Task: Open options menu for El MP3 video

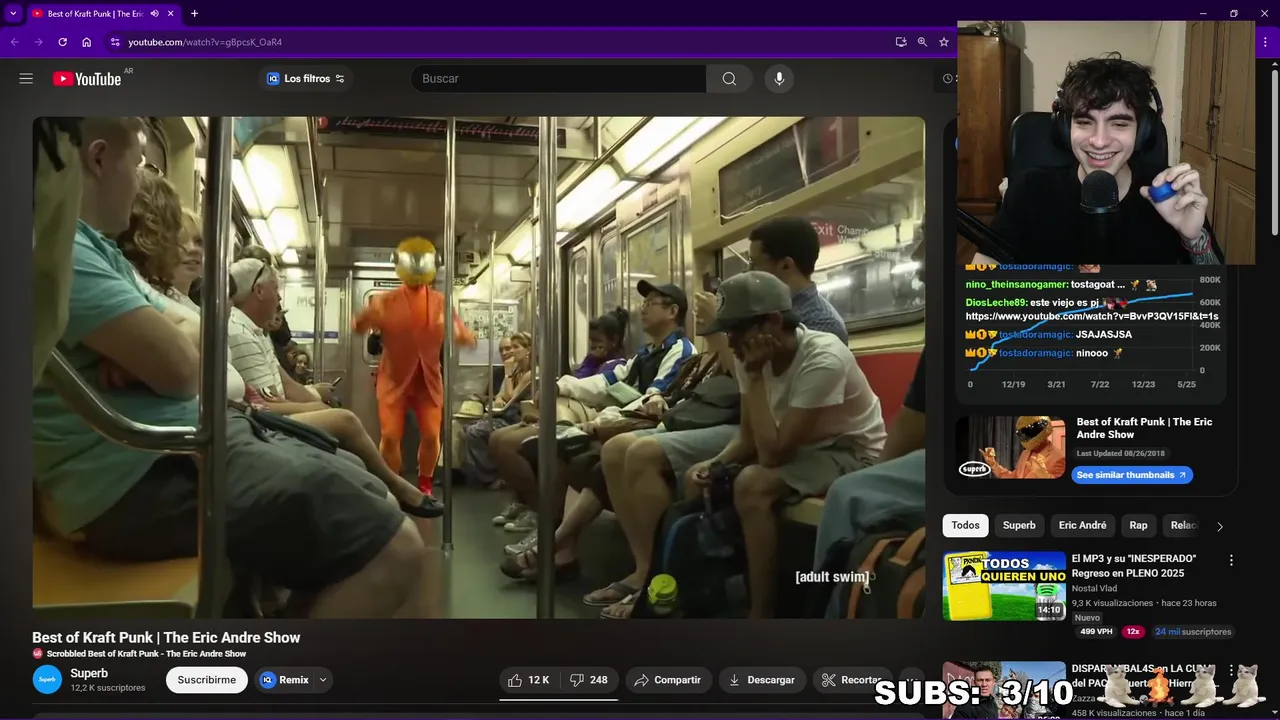Action: point(1231,561)
